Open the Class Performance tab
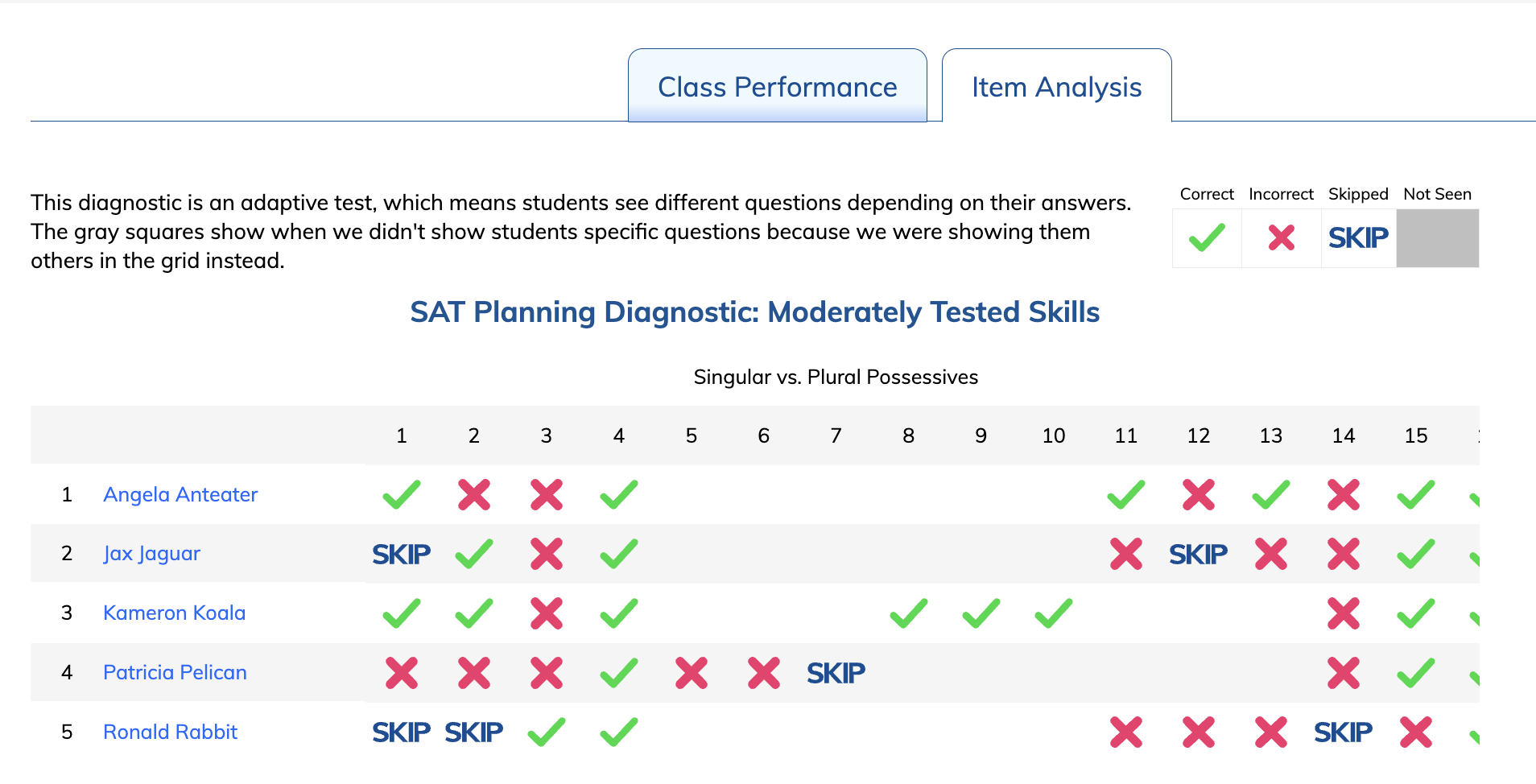 [777, 86]
